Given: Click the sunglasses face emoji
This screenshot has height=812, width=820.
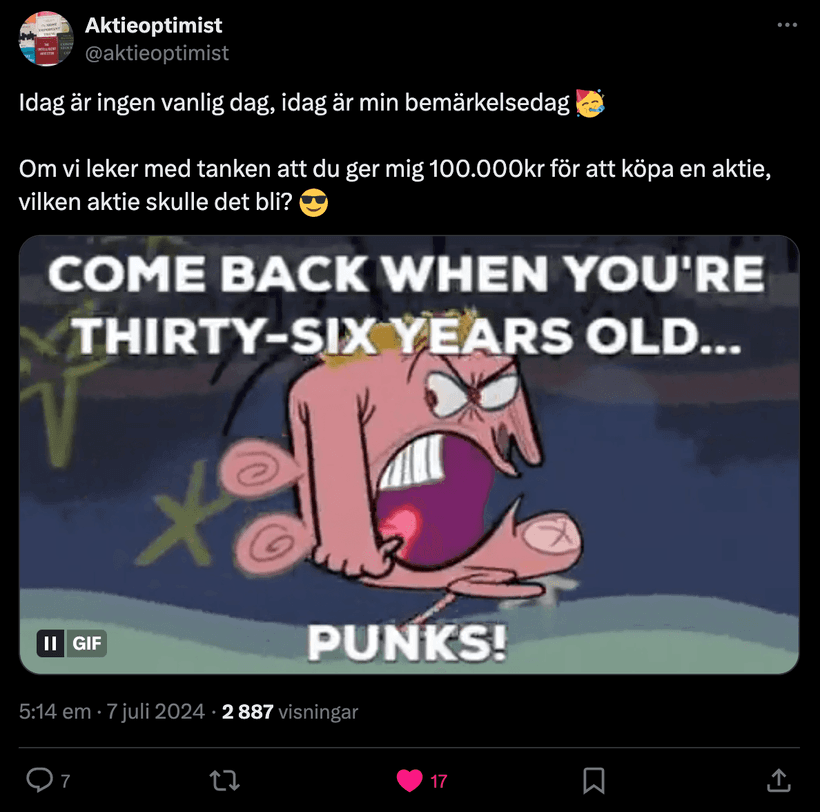Looking at the screenshot, I should [x=314, y=203].
